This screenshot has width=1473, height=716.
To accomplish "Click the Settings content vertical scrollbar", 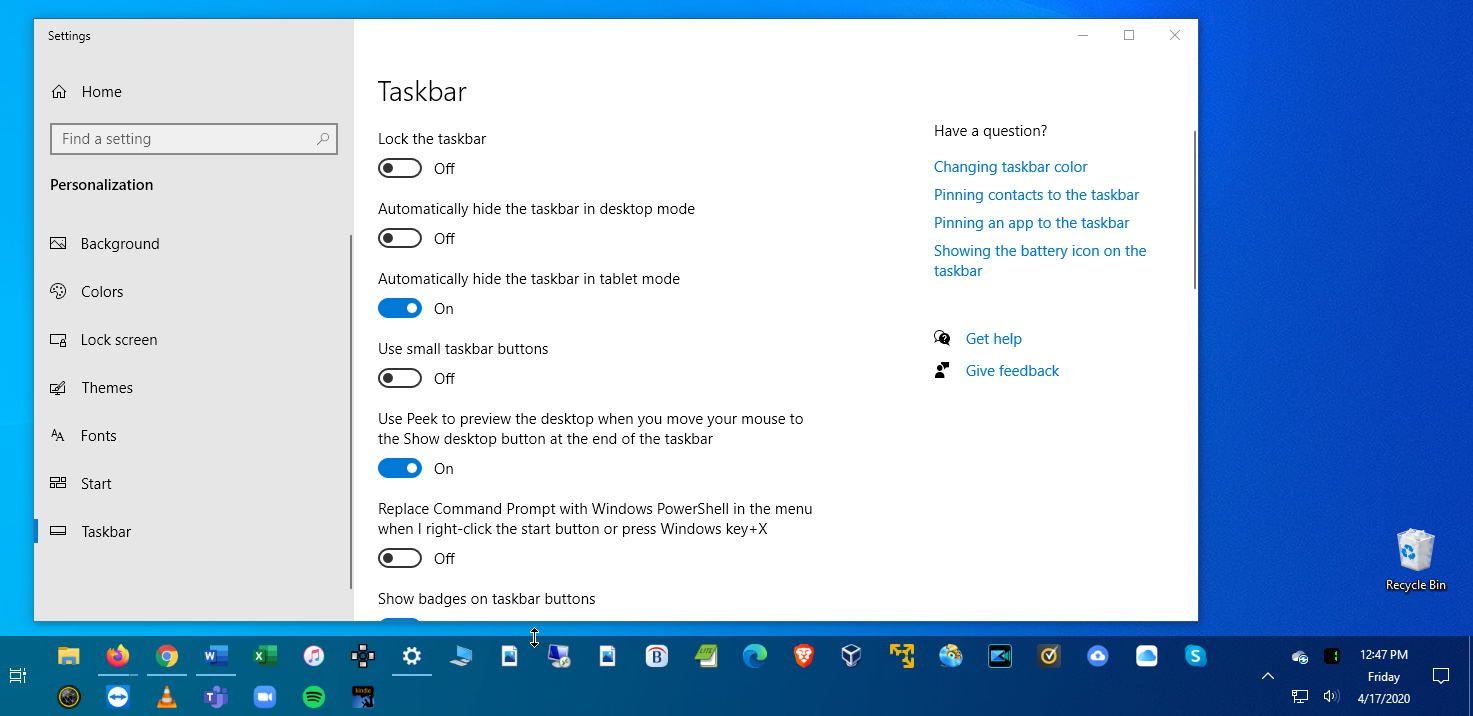I will tap(1194, 210).
